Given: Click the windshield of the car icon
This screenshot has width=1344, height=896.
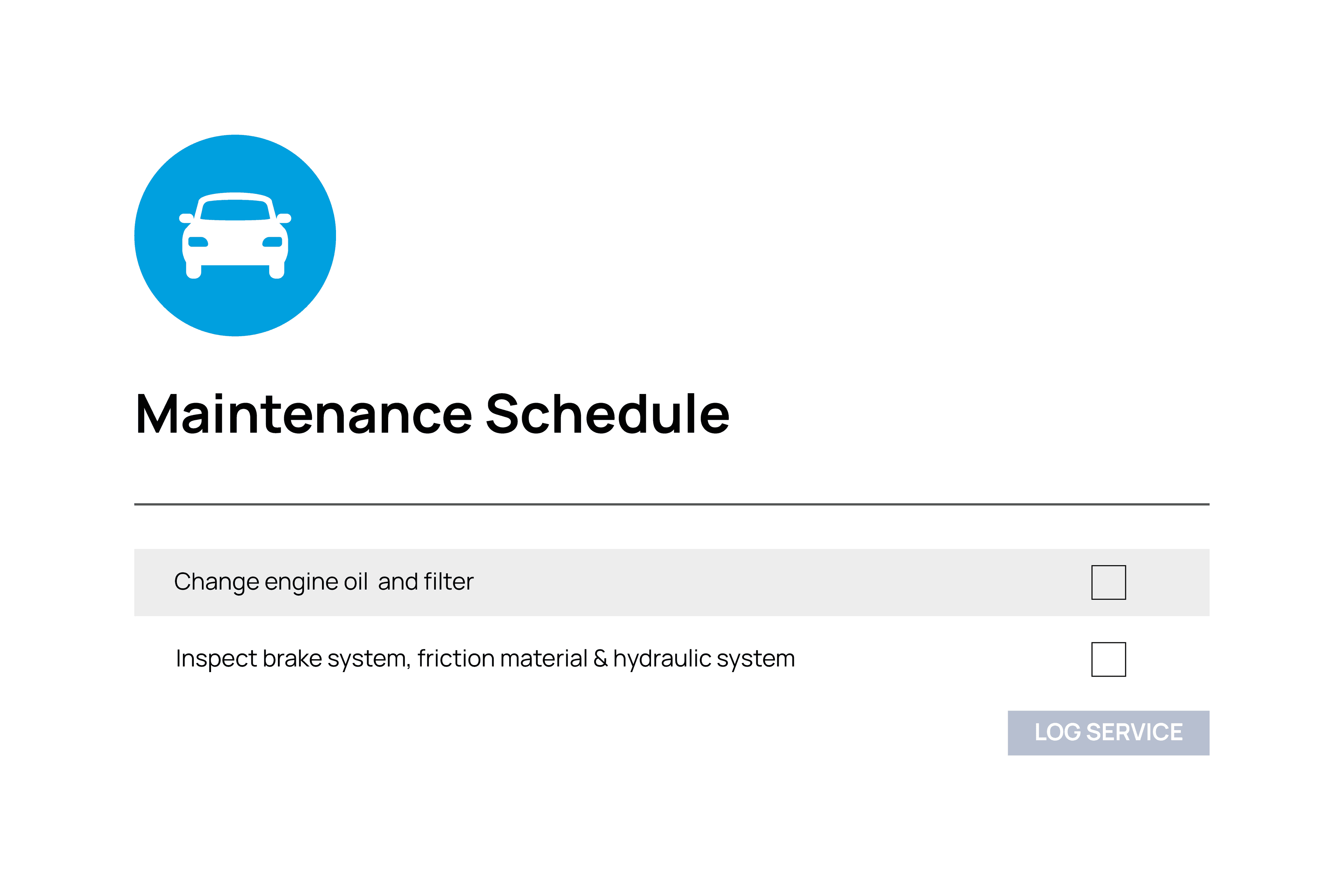Looking at the screenshot, I should 235,210.
